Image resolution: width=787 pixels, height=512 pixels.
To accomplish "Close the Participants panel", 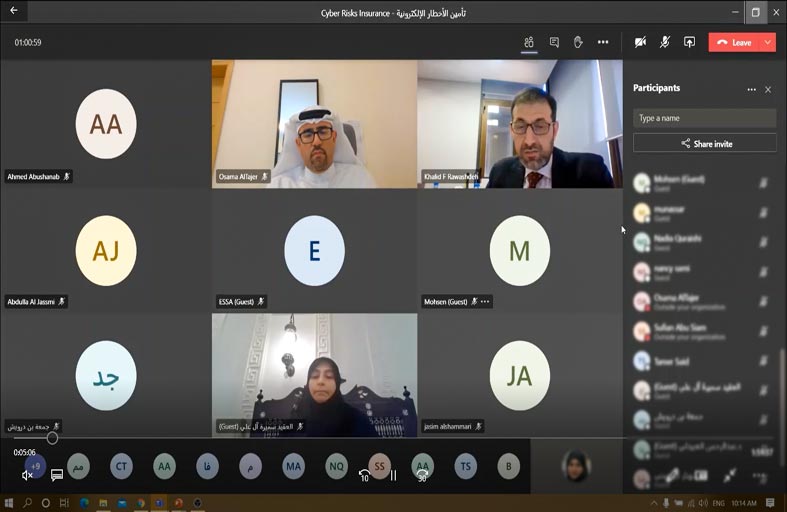I will (x=768, y=89).
